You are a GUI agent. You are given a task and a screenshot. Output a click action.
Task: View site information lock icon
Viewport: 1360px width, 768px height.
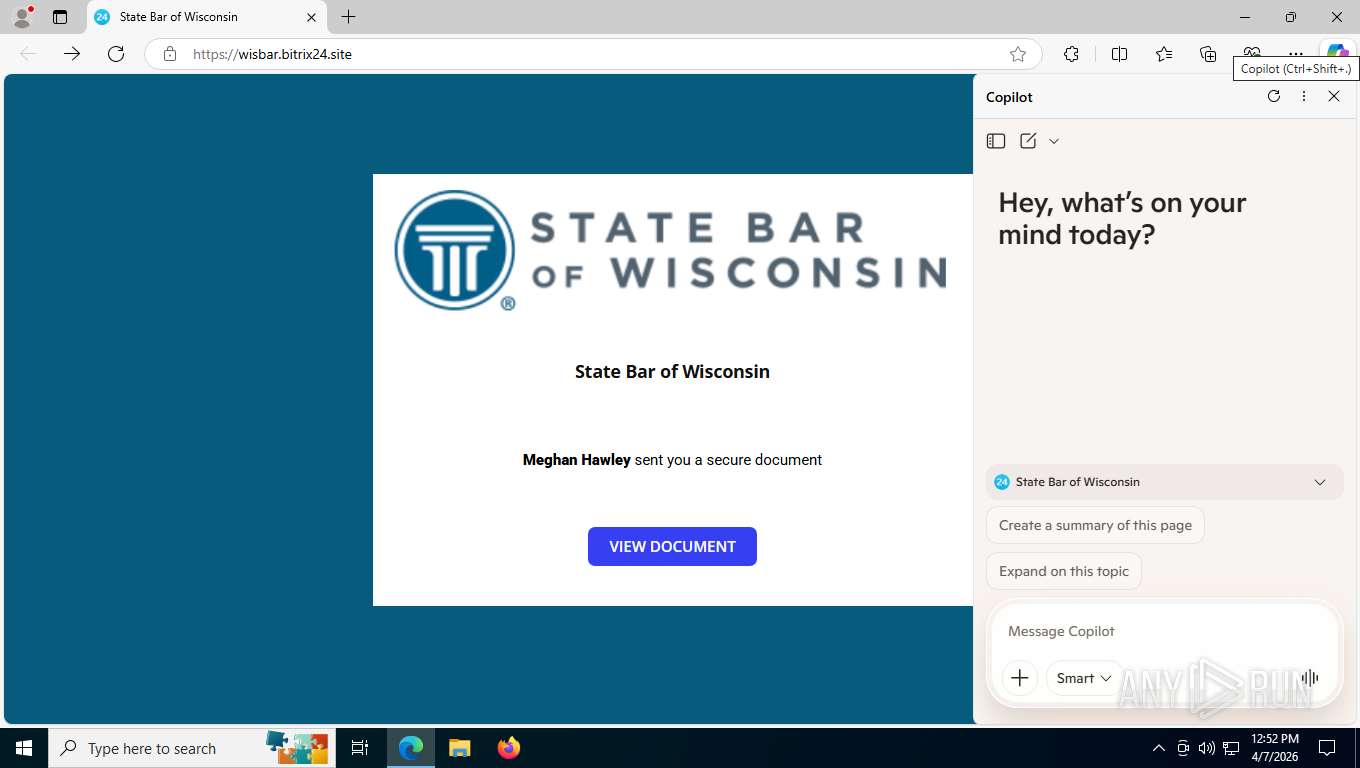point(170,54)
